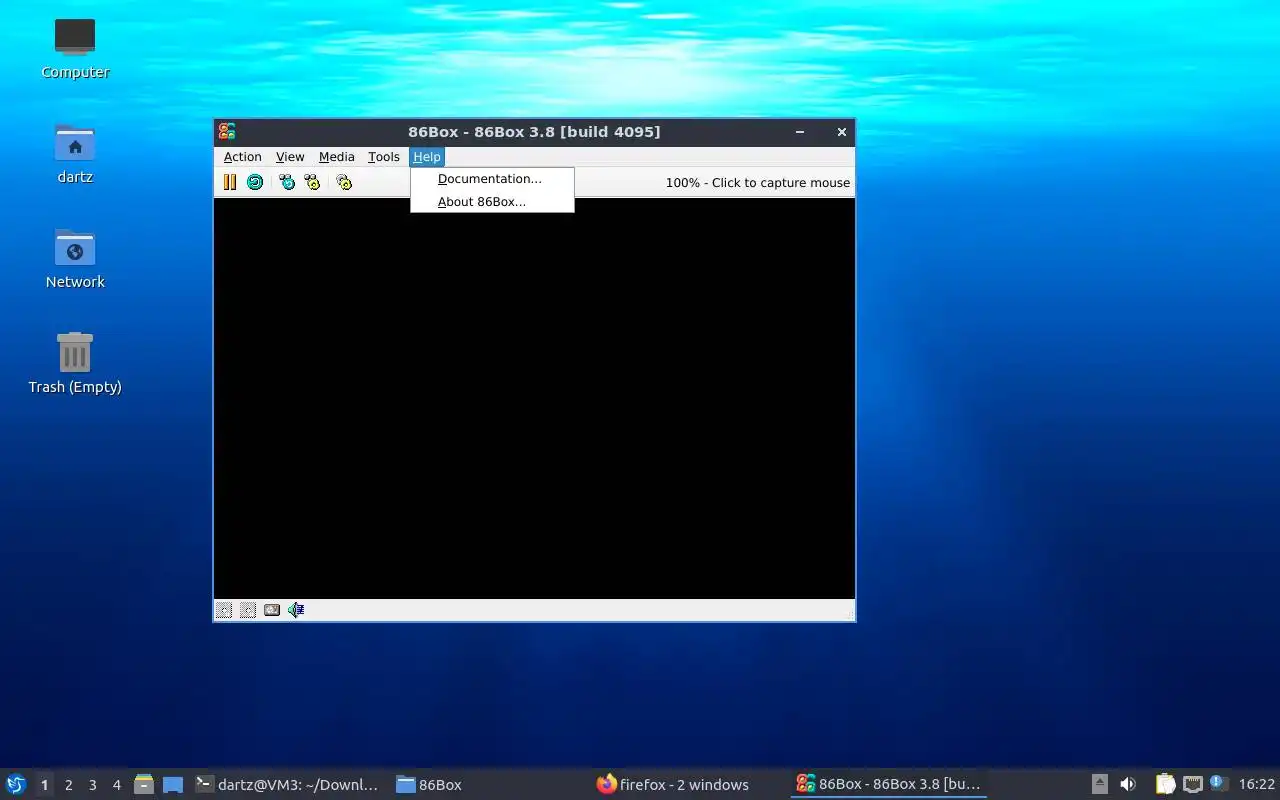Open machine settings via the toolbar gear icon

344,182
